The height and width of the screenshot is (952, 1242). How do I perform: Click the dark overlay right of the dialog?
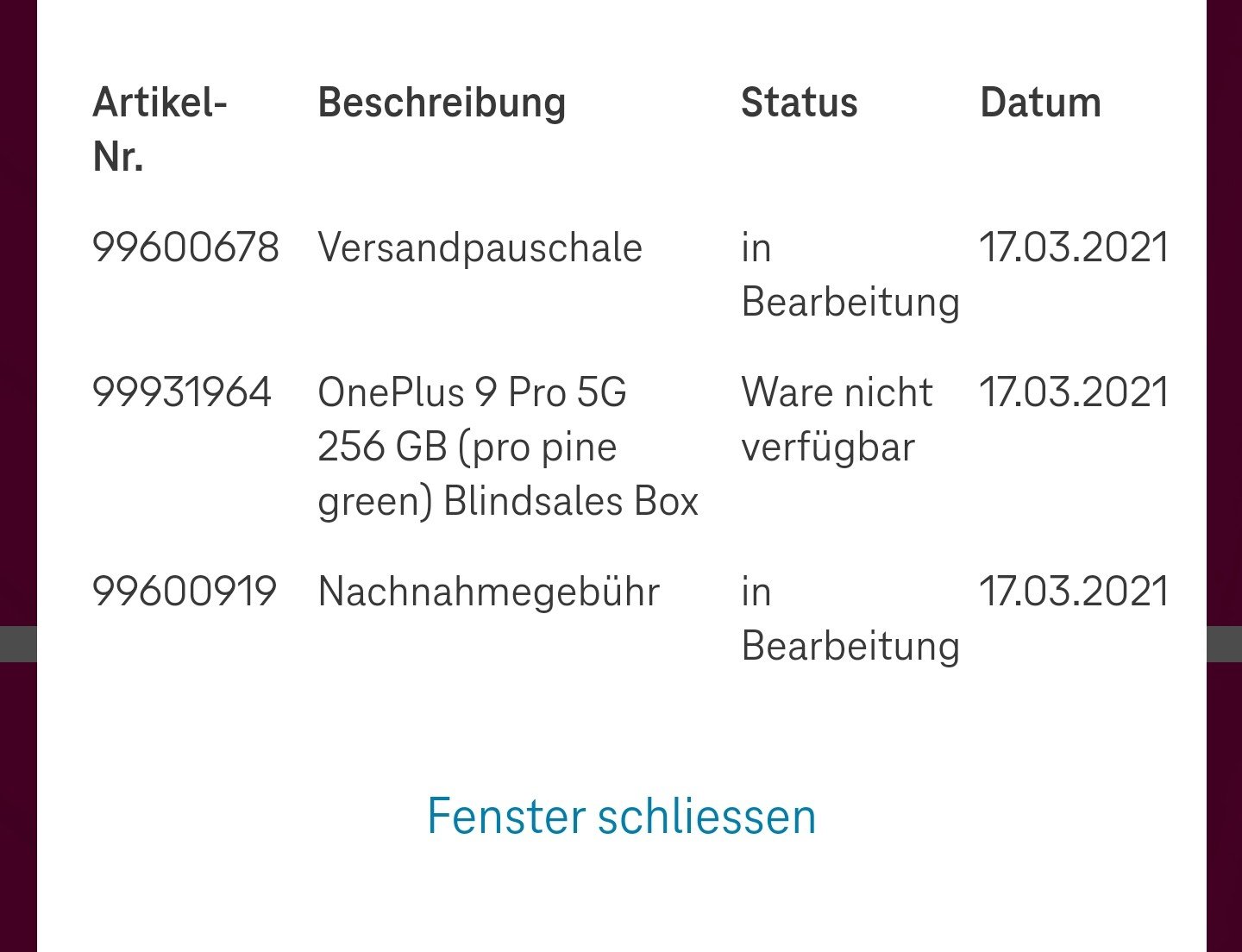(x=1224, y=345)
